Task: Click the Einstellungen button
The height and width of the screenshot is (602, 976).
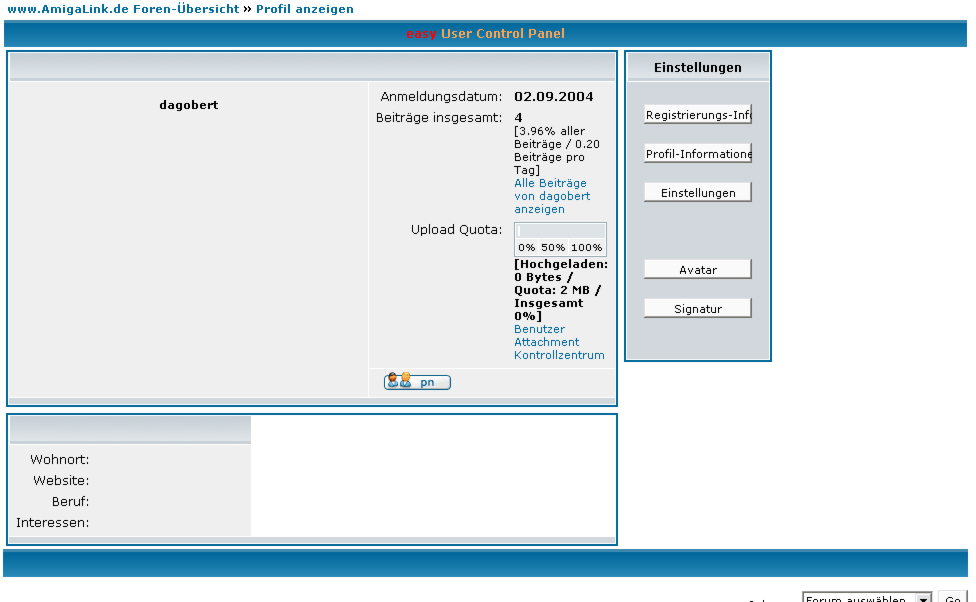Action: click(x=698, y=192)
